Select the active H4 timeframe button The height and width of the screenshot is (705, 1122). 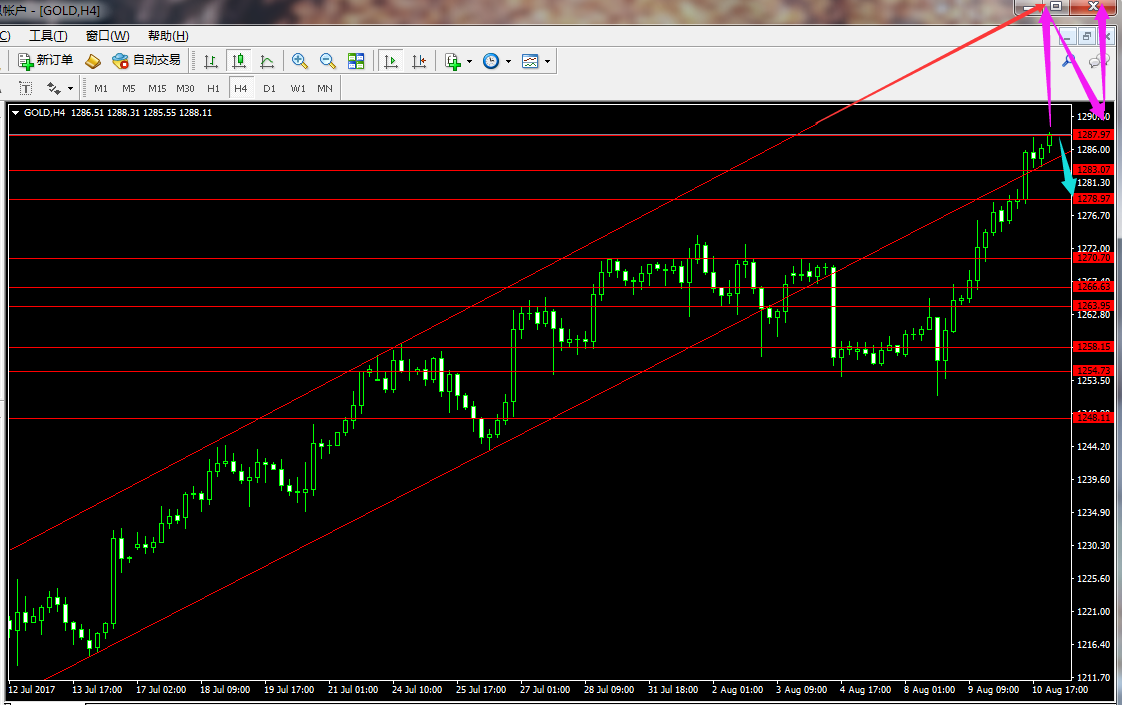point(240,89)
